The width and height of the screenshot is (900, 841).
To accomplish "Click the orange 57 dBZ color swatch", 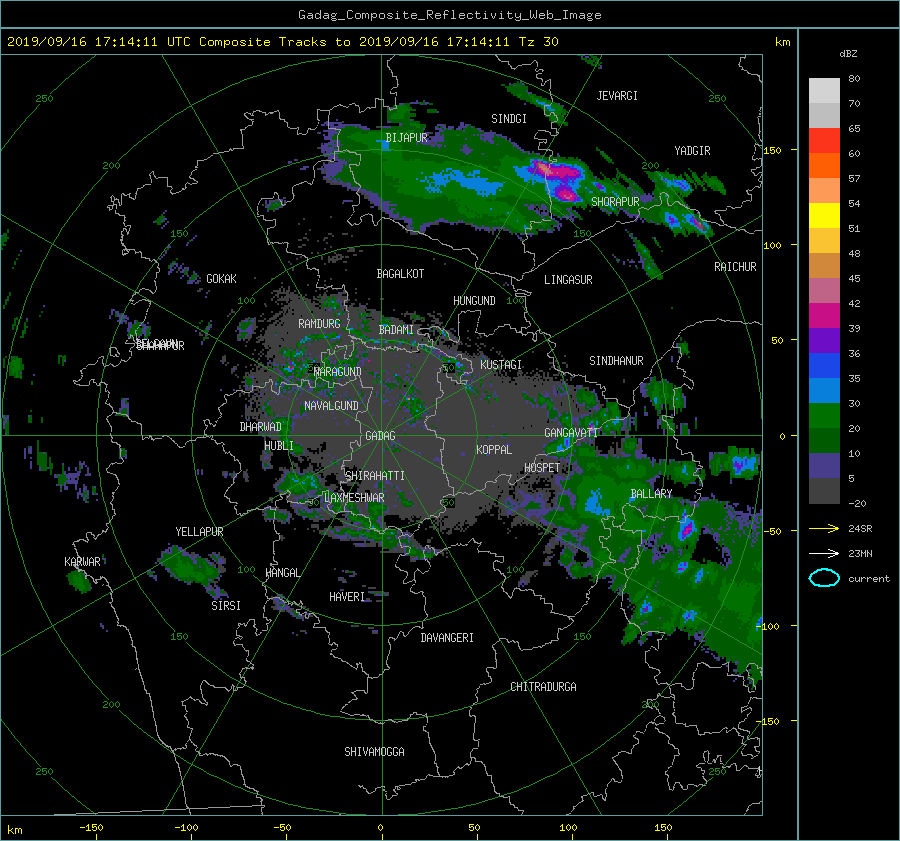I will (824, 166).
